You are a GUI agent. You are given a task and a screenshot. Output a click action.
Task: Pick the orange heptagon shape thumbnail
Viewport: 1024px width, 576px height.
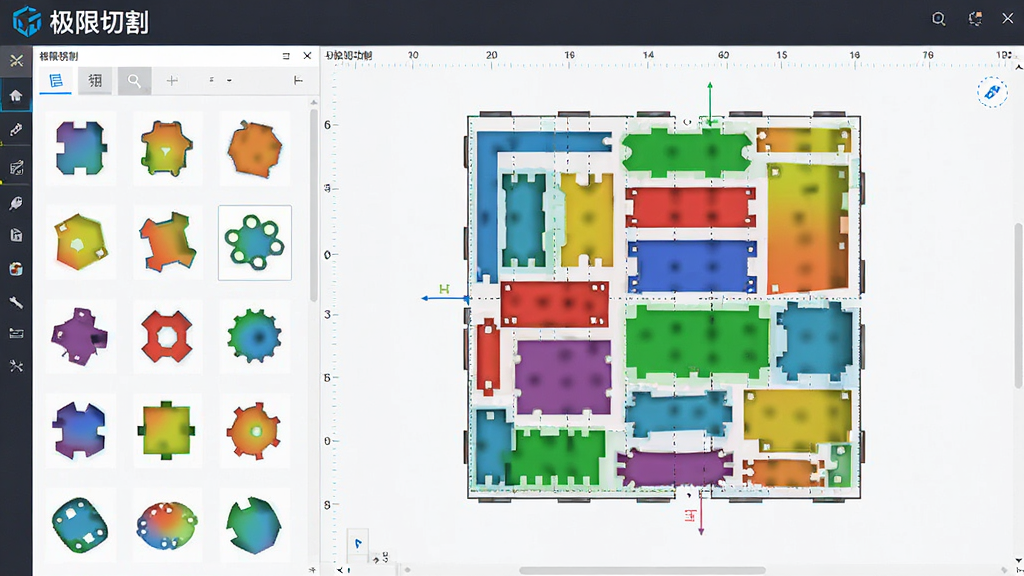pyautogui.click(x=255, y=149)
